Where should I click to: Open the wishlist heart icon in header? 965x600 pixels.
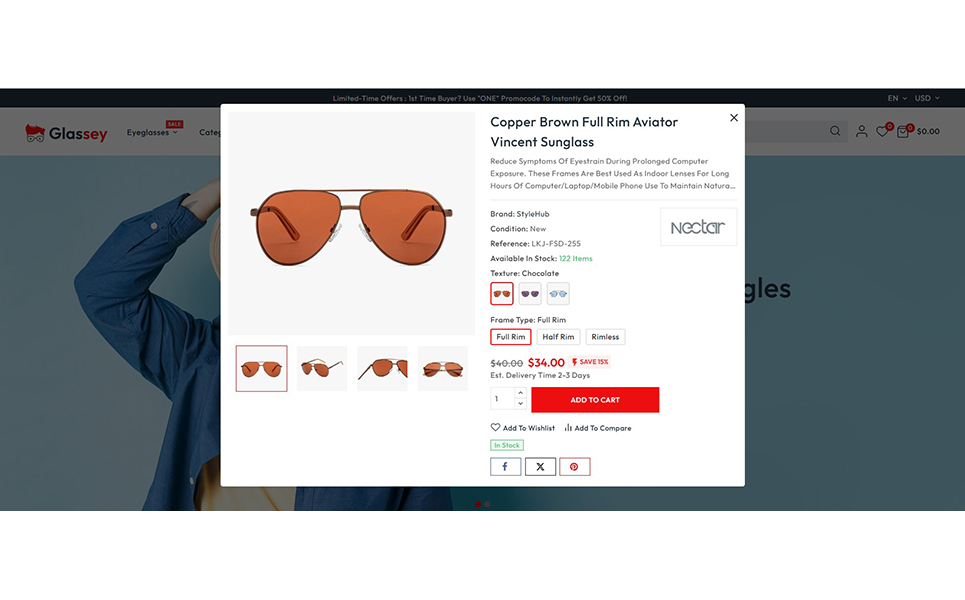(883, 130)
